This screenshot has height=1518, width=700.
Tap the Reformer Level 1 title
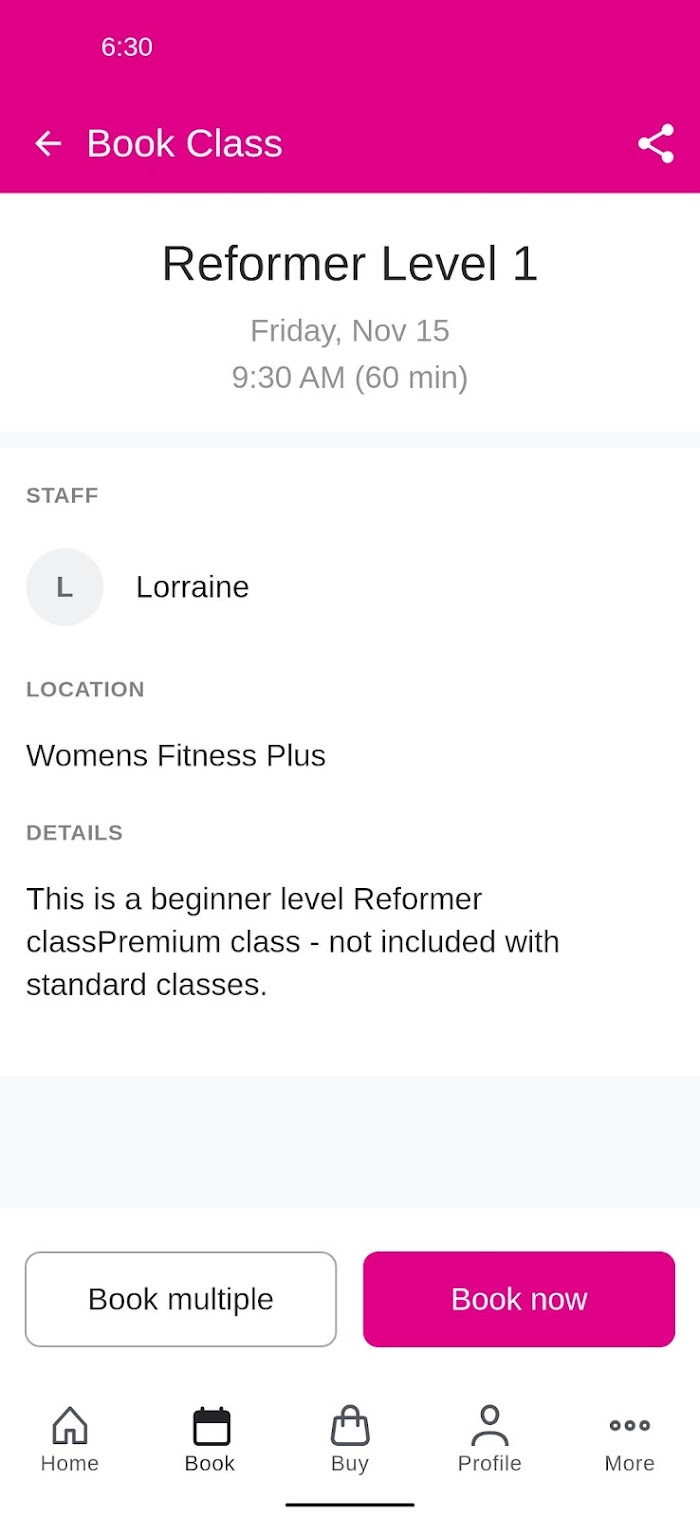(350, 264)
